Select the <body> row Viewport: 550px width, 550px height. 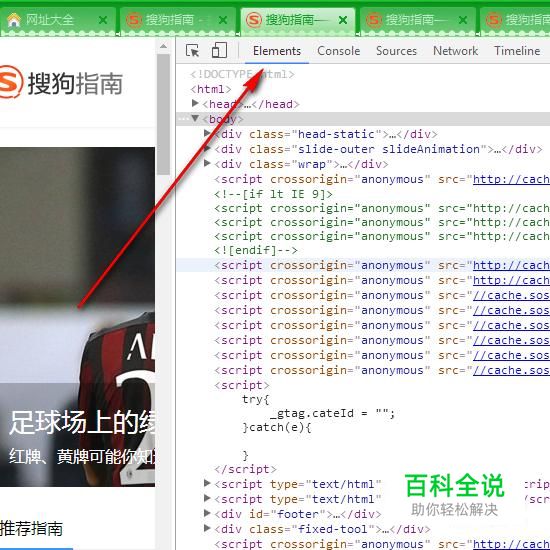[363, 119]
